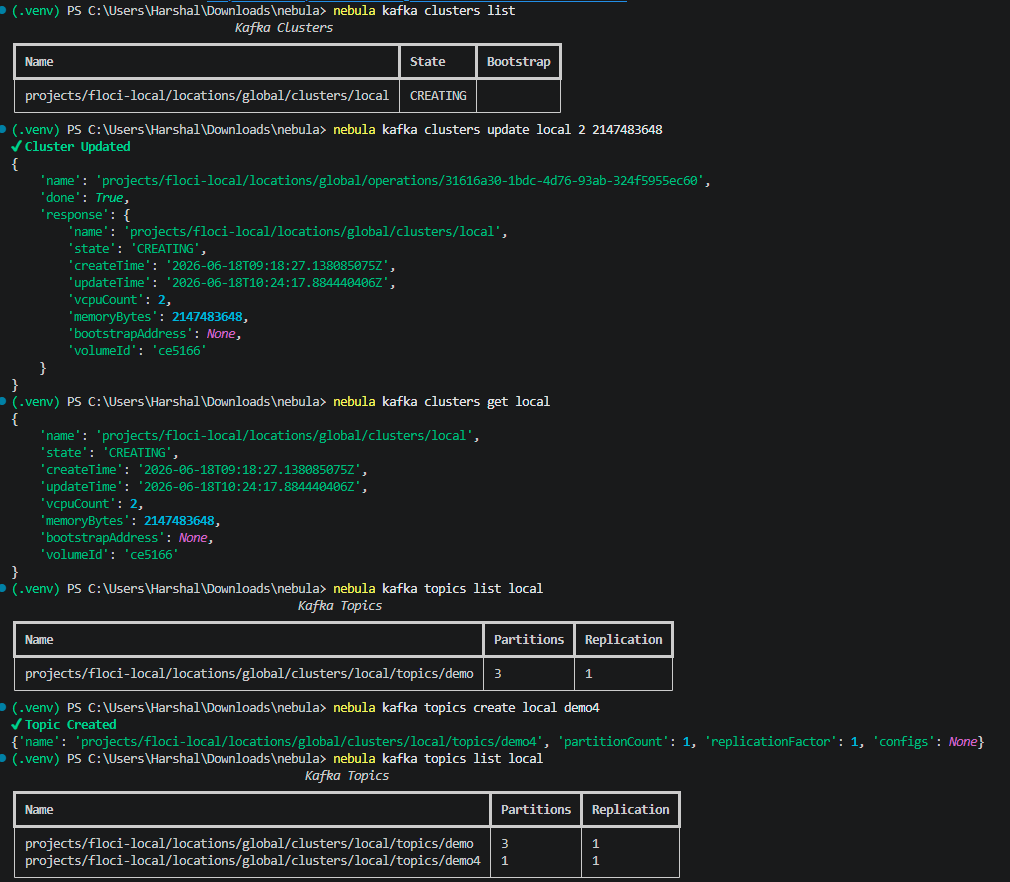Click the 'done': True line
1010x882 pixels.
84,198
